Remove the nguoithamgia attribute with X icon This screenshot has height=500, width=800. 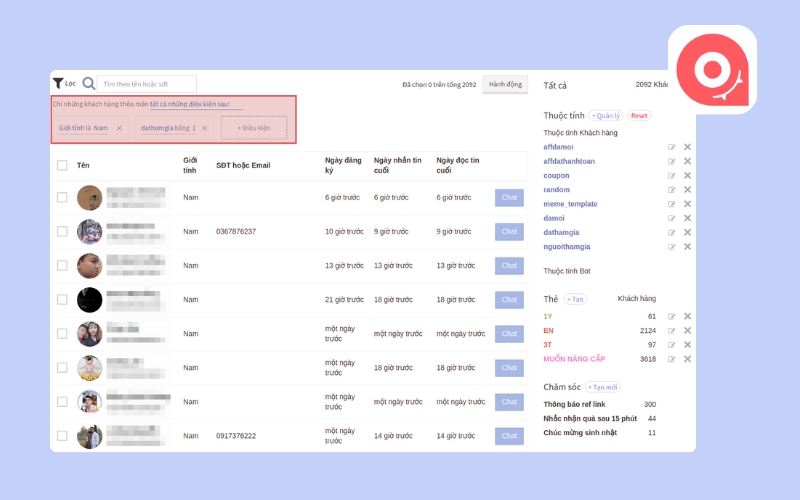pos(687,246)
